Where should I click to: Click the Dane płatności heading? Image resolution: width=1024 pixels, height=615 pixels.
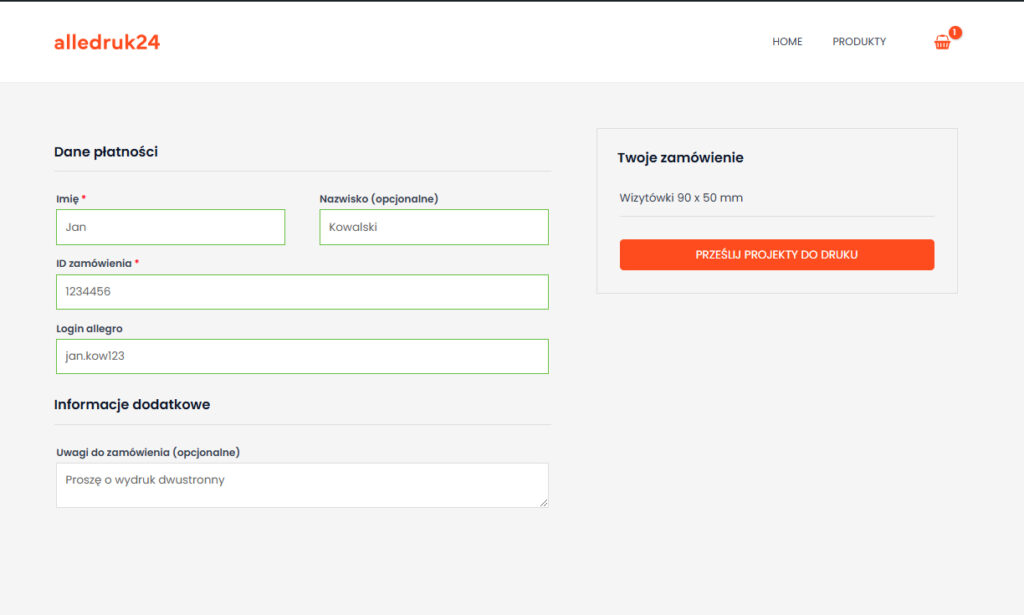(x=106, y=151)
